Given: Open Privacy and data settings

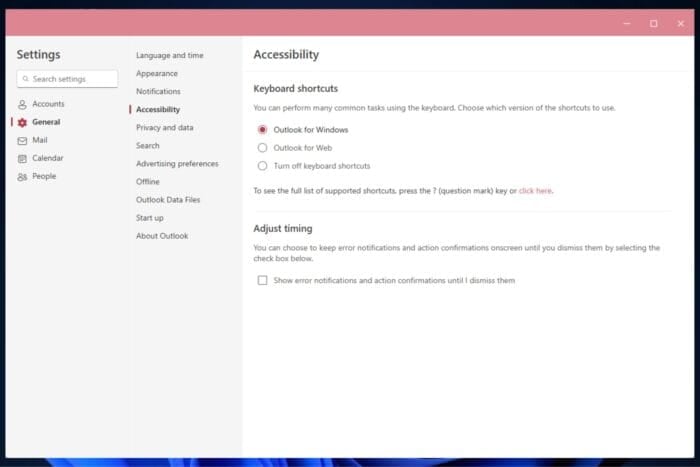Looking at the screenshot, I should coord(164,128).
